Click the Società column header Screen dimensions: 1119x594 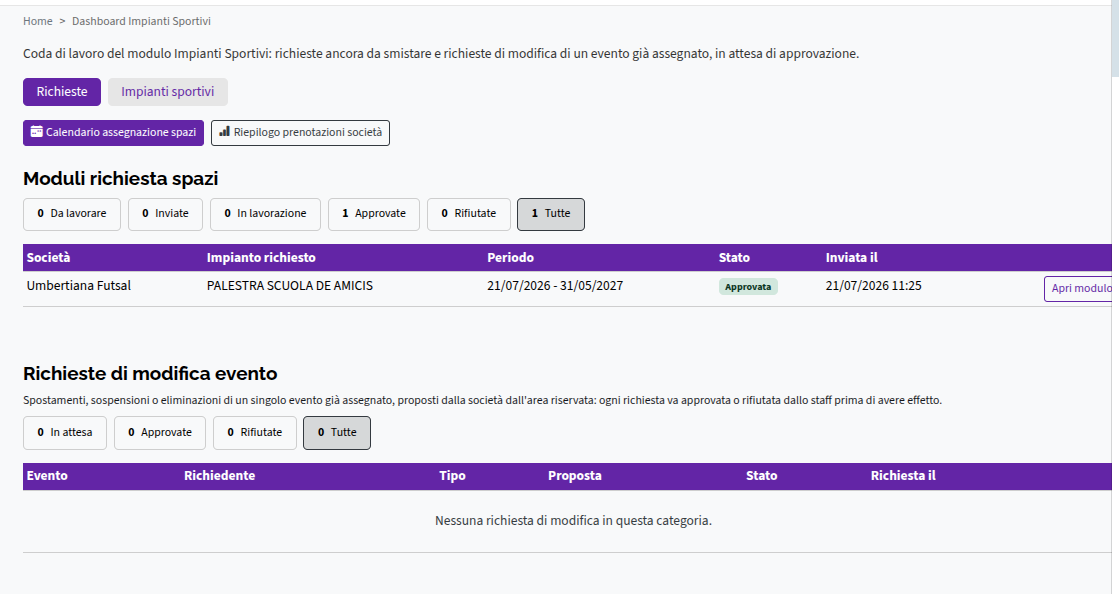[49, 258]
